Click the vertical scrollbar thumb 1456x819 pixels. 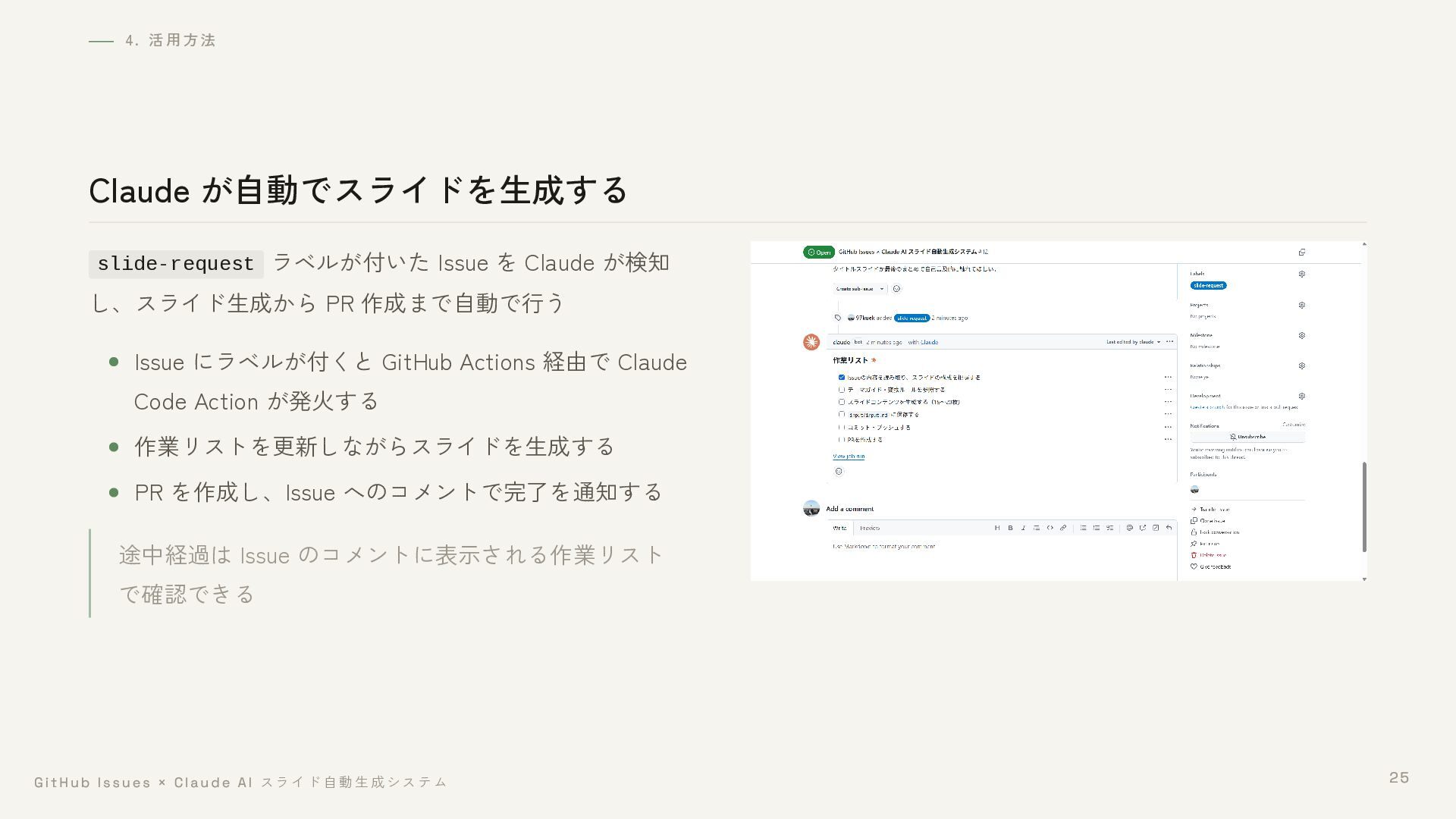1364,507
